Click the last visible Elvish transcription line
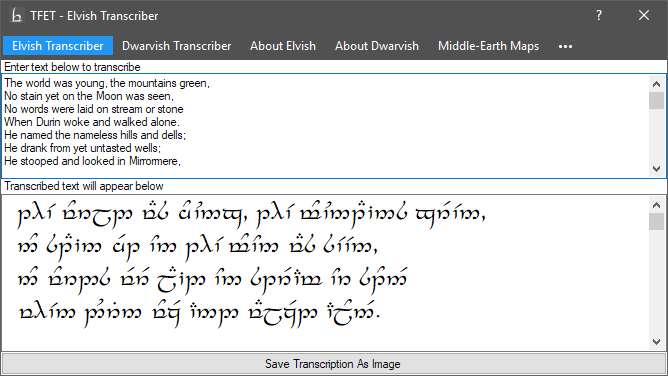This screenshot has width=668, height=376. (199, 313)
